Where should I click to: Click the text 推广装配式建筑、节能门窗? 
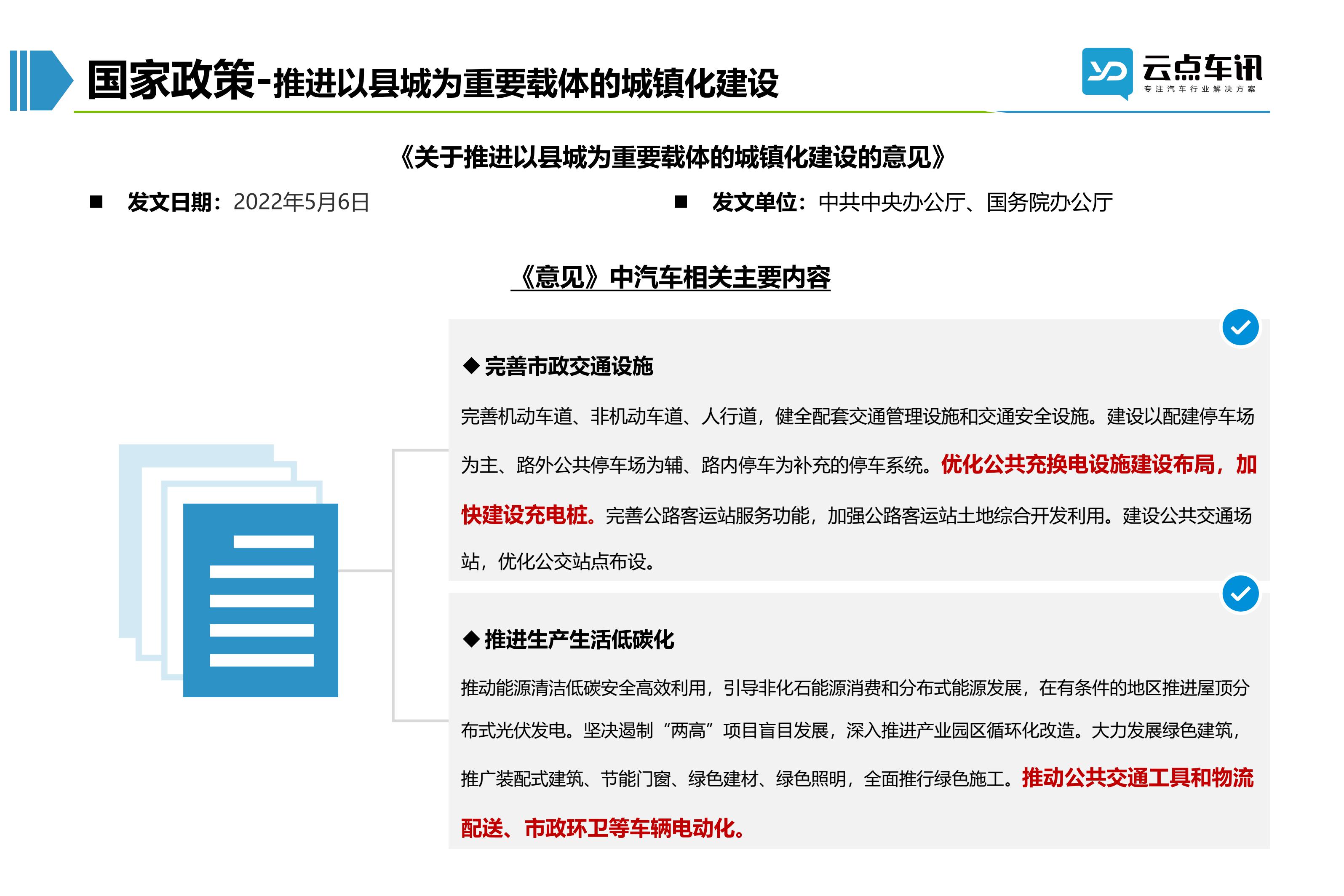566,778
